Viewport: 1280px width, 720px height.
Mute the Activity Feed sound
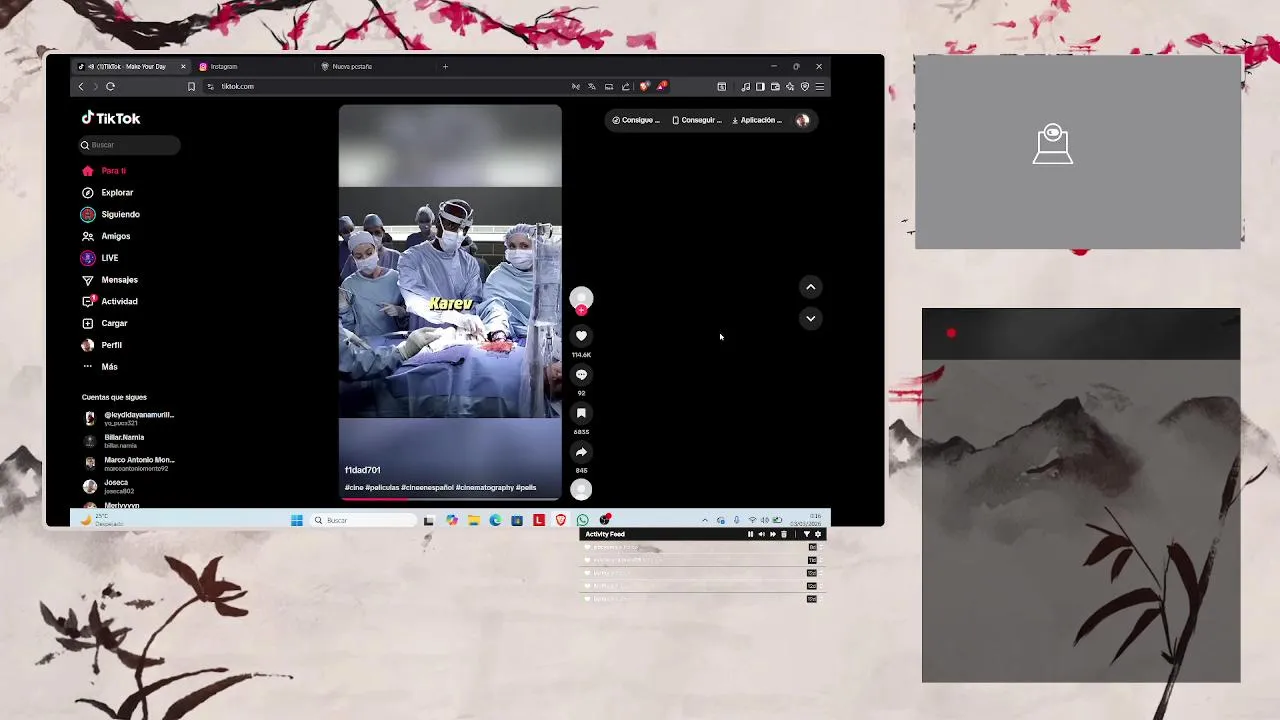click(x=761, y=534)
